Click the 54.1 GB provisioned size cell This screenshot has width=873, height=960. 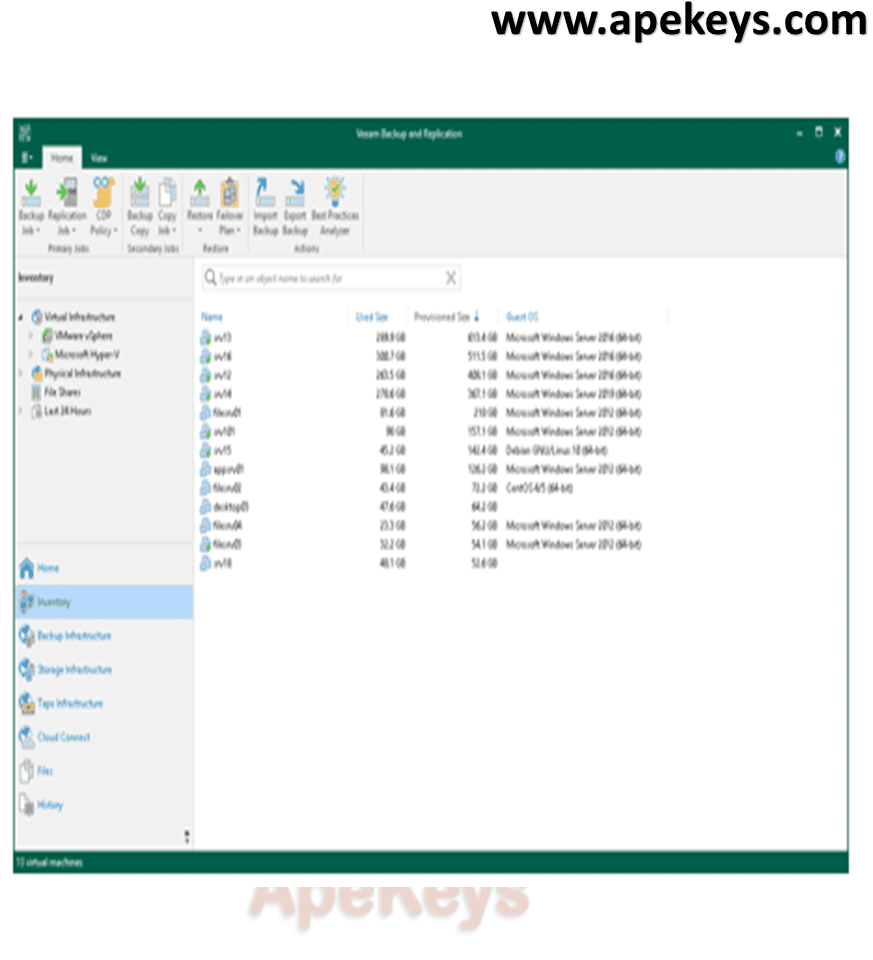484,544
